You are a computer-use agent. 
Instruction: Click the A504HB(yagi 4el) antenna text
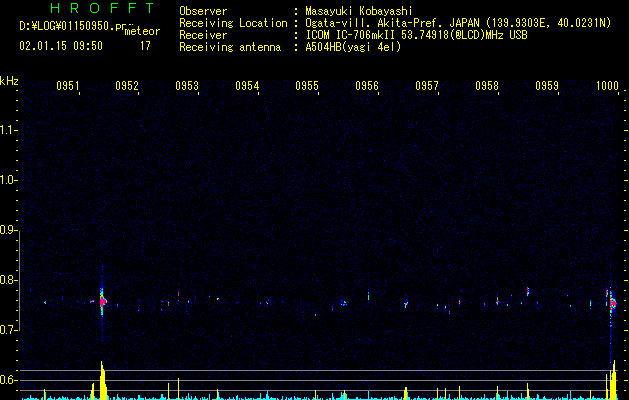353,47
